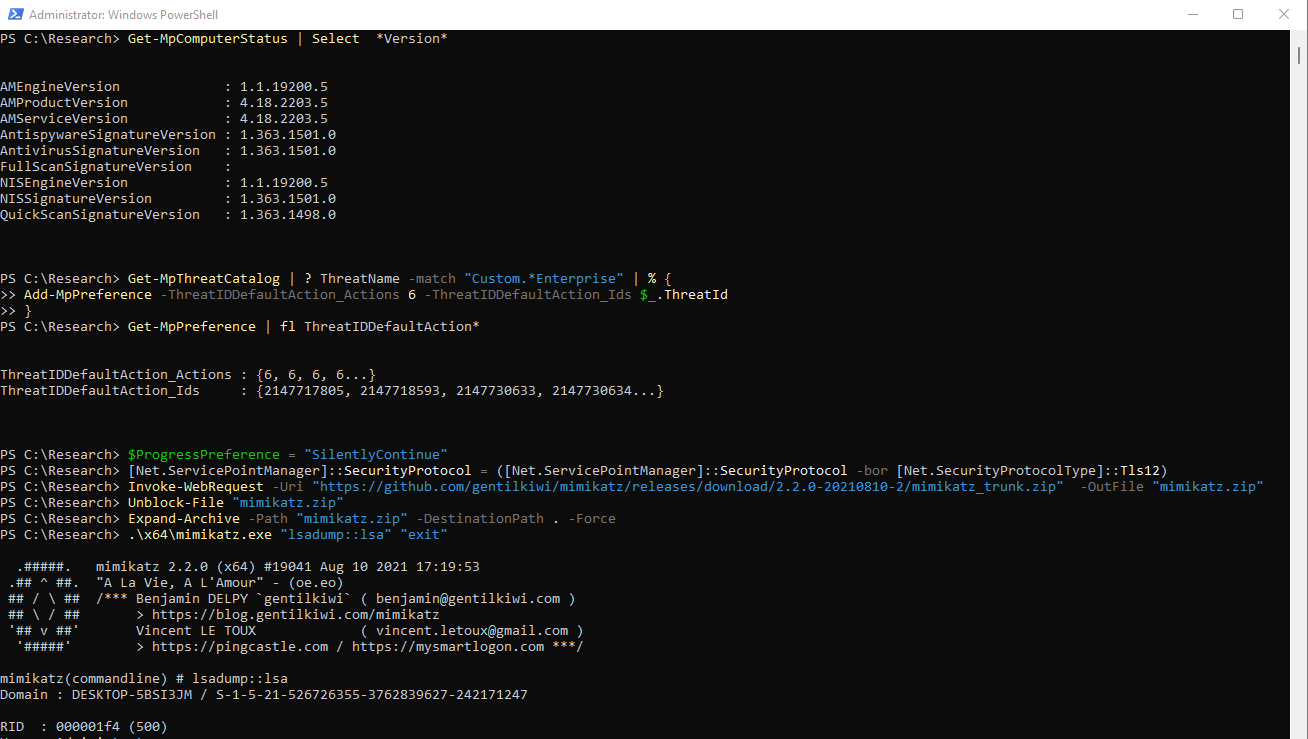This screenshot has height=739, width=1308.
Task: Click the AMProductVersion row
Action: pyautogui.click(x=164, y=103)
